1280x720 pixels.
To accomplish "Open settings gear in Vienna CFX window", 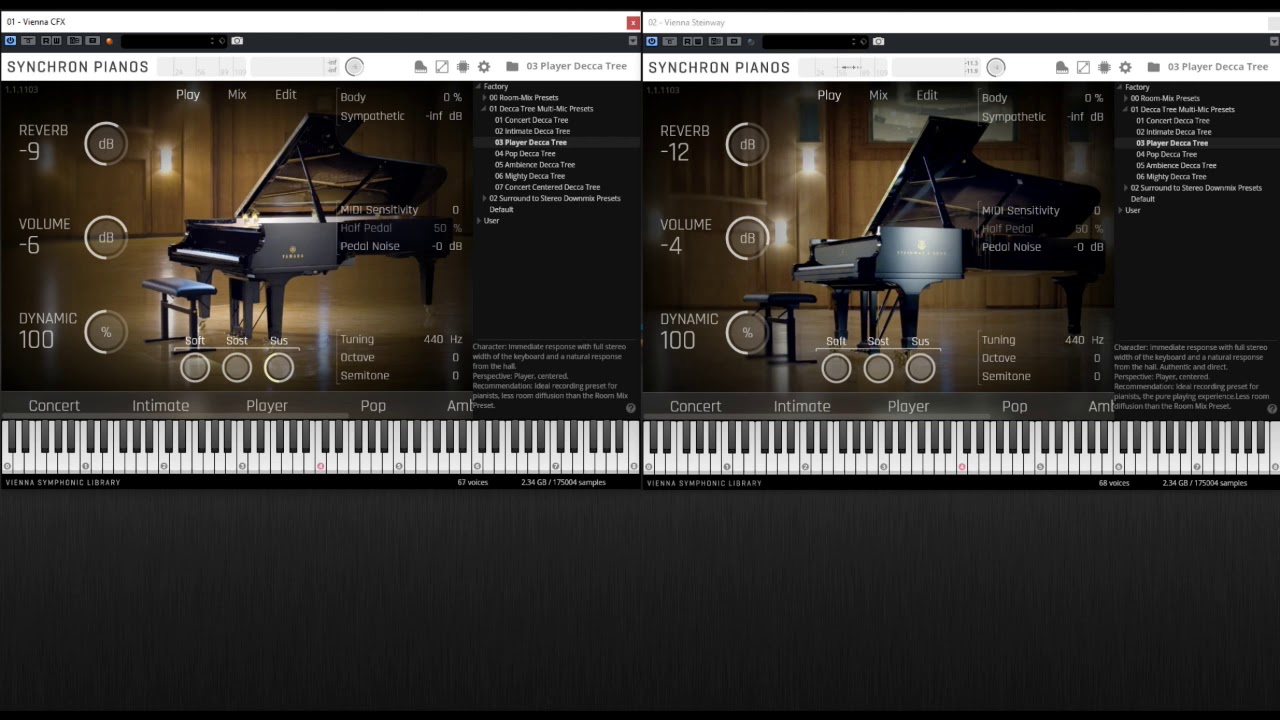I will [484, 67].
